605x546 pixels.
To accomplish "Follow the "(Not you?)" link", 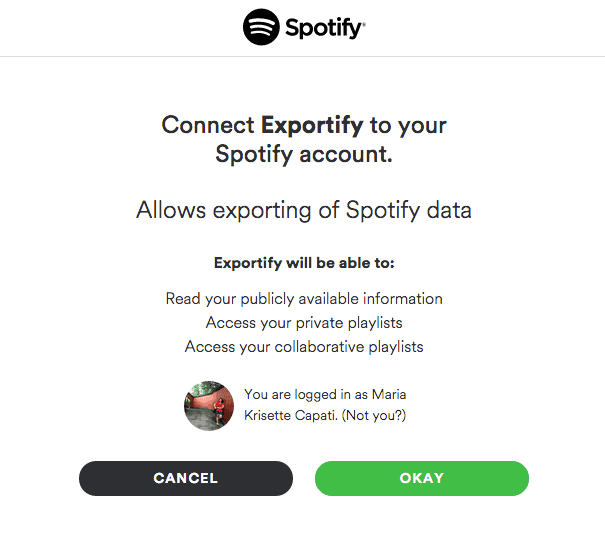I will pyautogui.click(x=374, y=415).
